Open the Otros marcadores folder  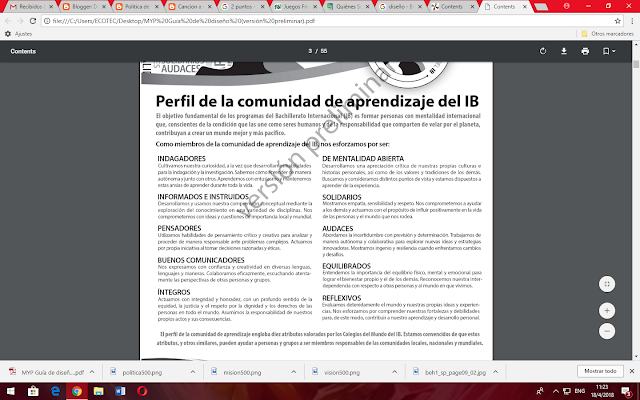click(607, 34)
